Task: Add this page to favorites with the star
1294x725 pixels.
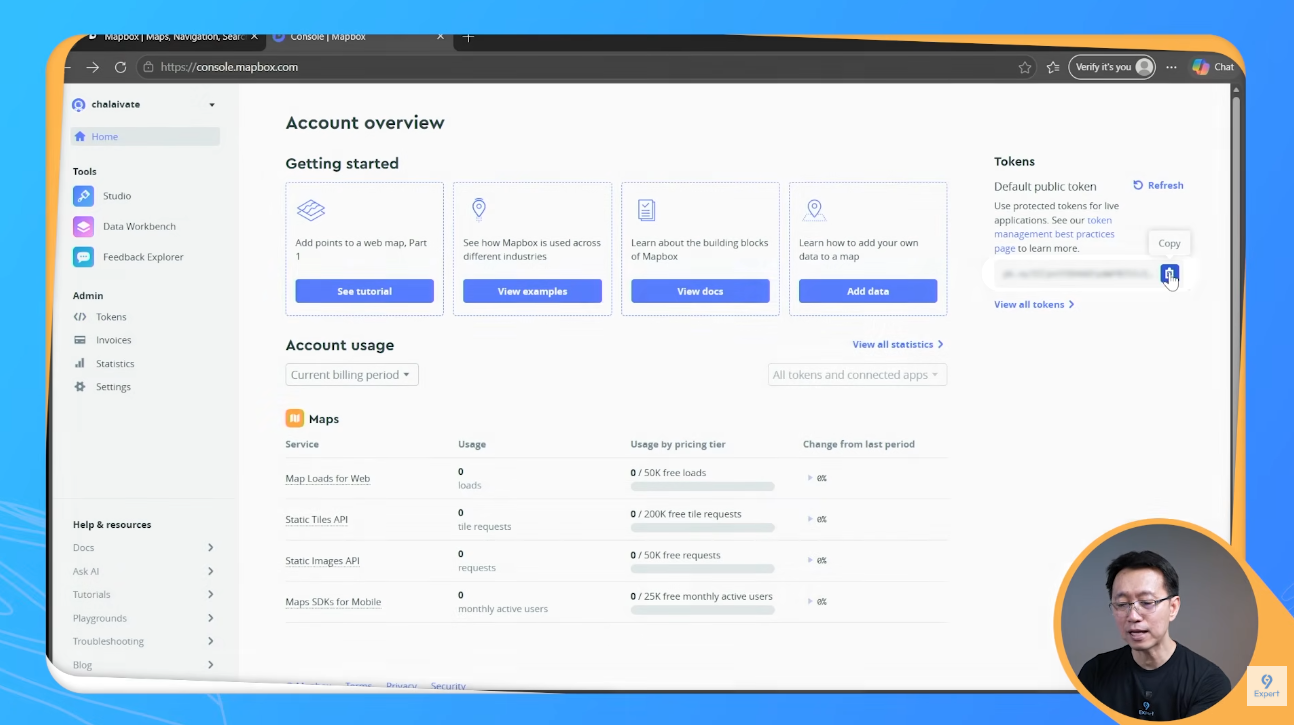Action: click(1025, 67)
